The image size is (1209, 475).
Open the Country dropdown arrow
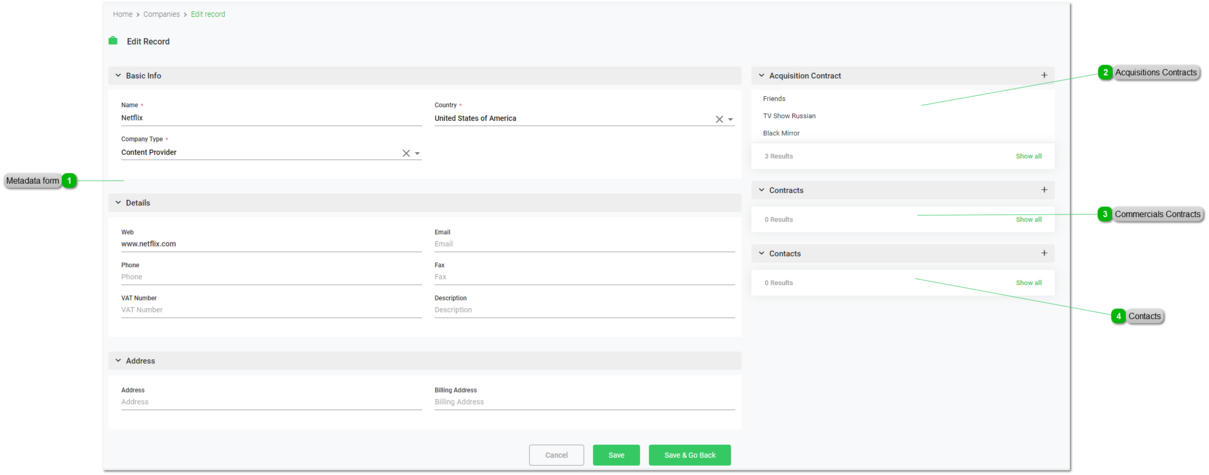point(731,119)
